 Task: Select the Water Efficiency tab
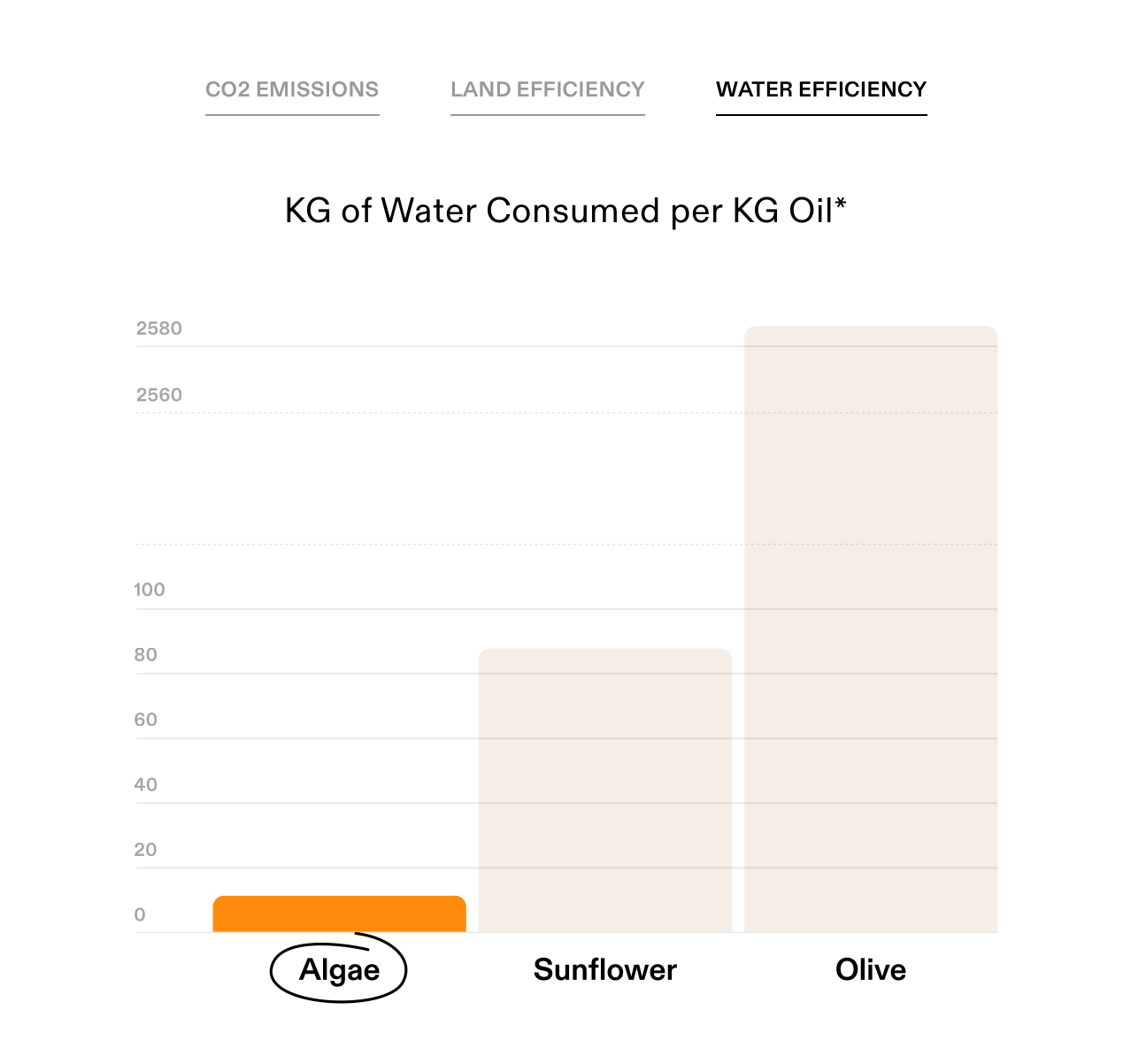[x=820, y=89]
